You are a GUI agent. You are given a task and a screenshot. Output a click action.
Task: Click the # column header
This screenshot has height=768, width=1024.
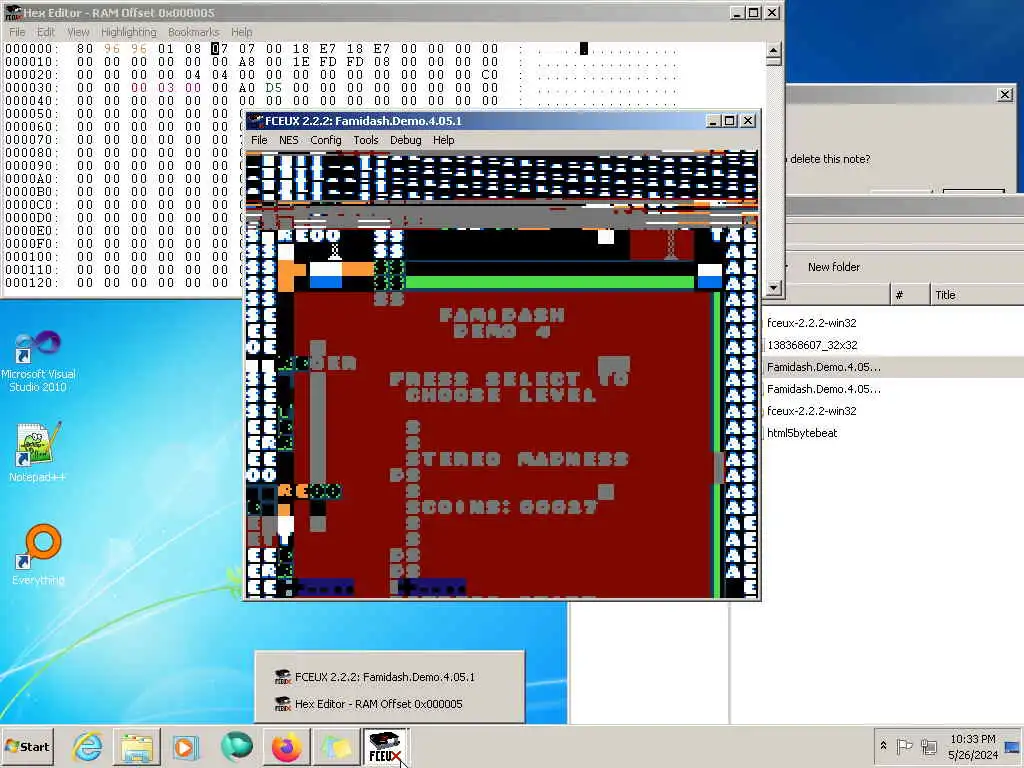click(x=910, y=295)
